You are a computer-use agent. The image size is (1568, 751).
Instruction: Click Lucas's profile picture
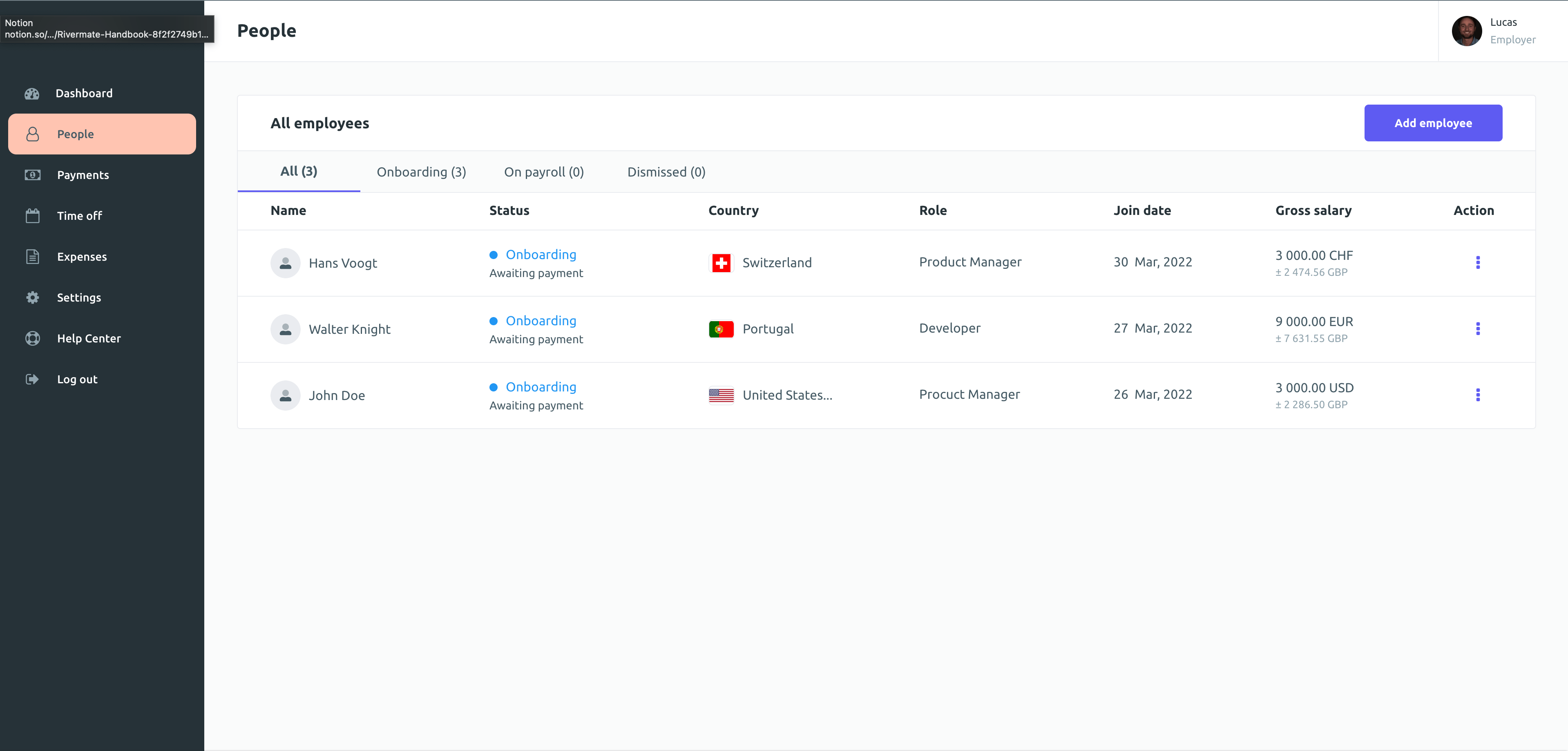(x=1467, y=31)
